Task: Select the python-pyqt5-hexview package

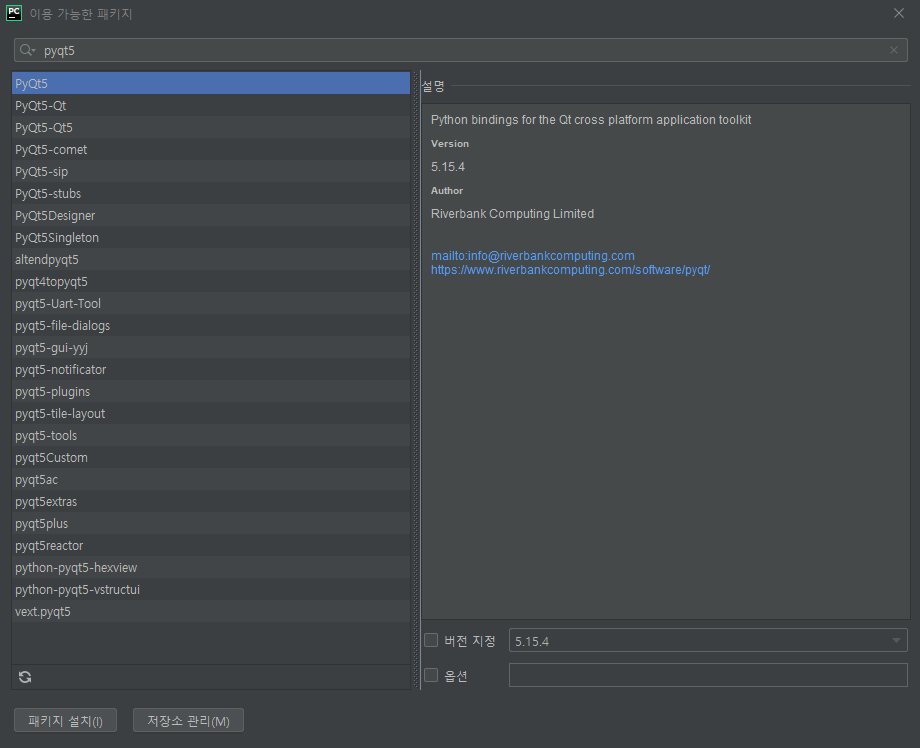Action: coord(211,567)
